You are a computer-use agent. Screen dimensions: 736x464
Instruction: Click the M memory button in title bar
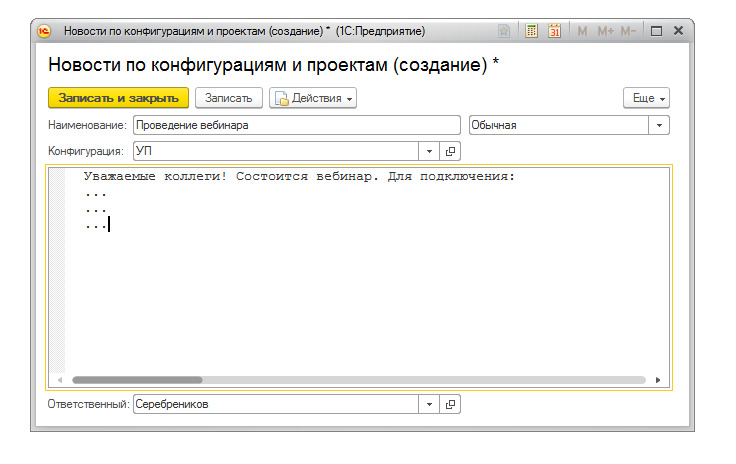(583, 31)
